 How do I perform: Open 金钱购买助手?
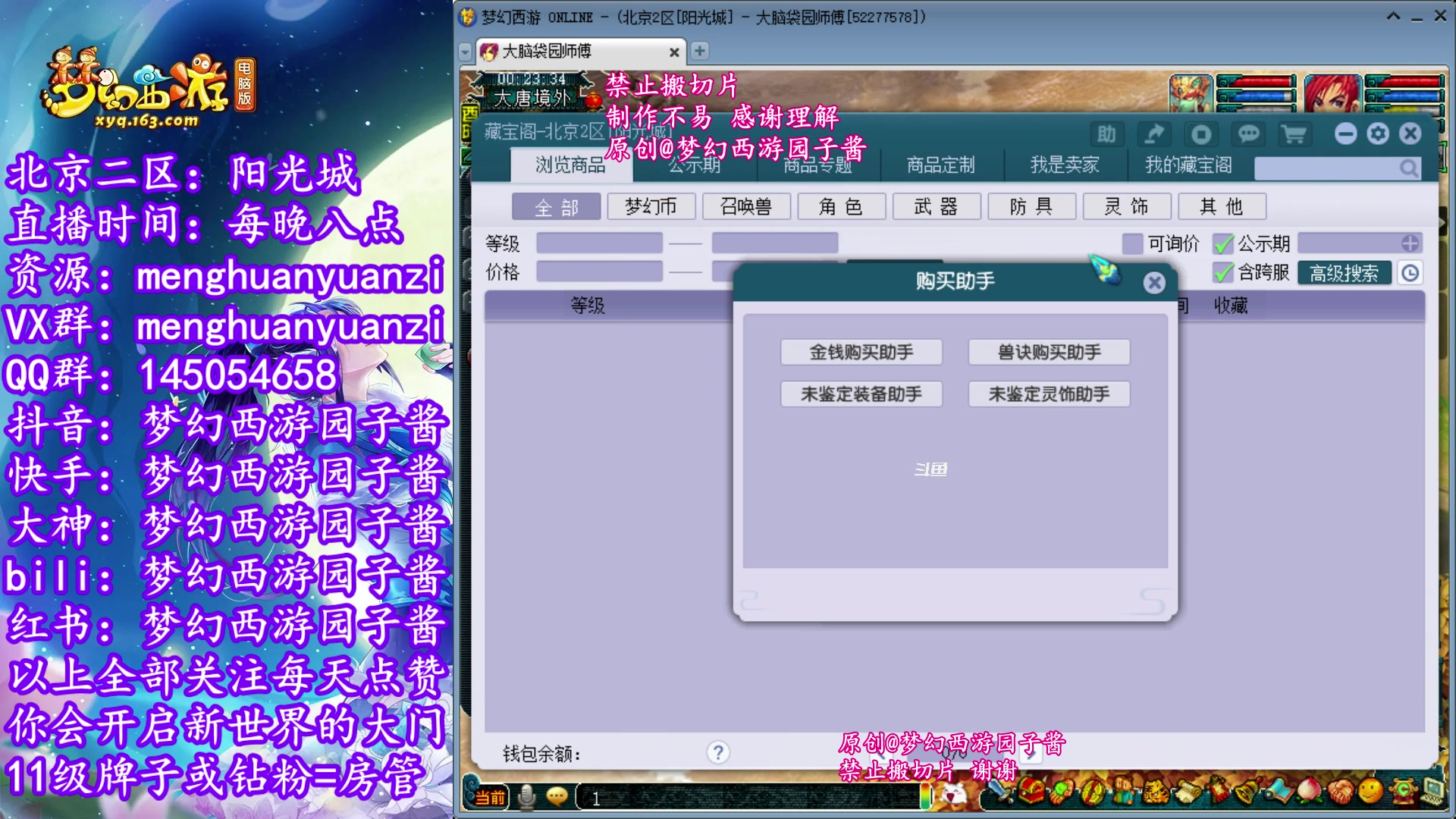(x=861, y=352)
